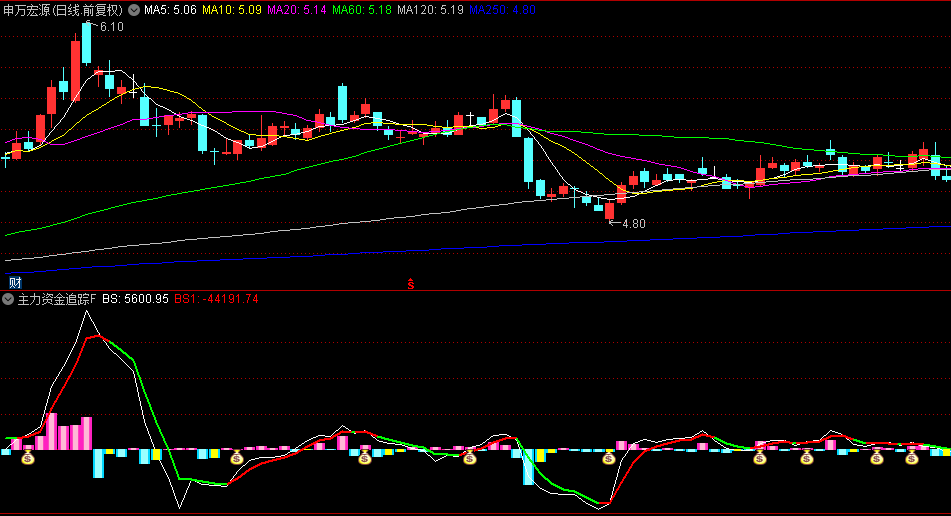
Task: Click the rightmost money bag signal marker
Action: tap(912, 457)
